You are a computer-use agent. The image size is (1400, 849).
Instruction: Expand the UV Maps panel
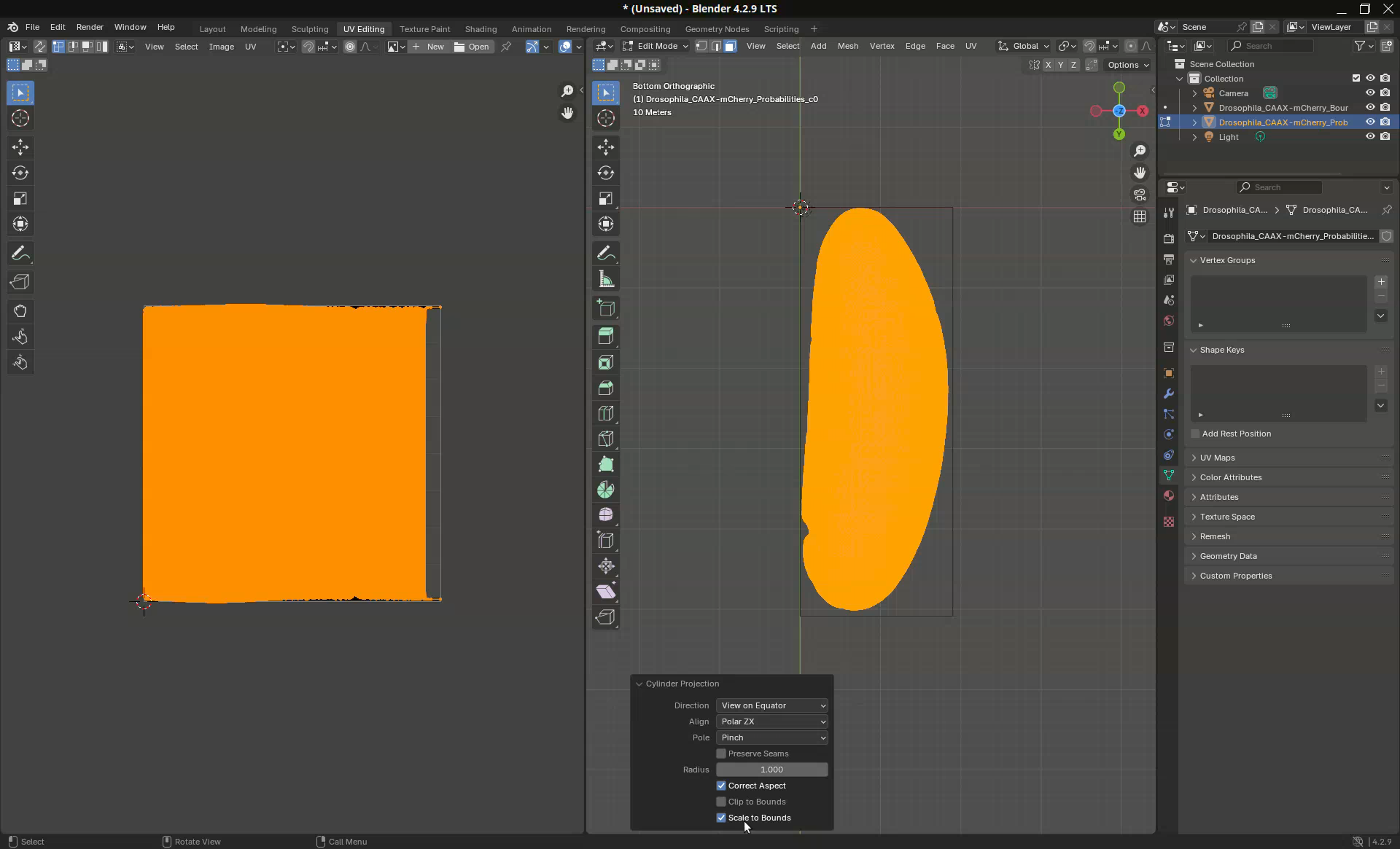1217,458
